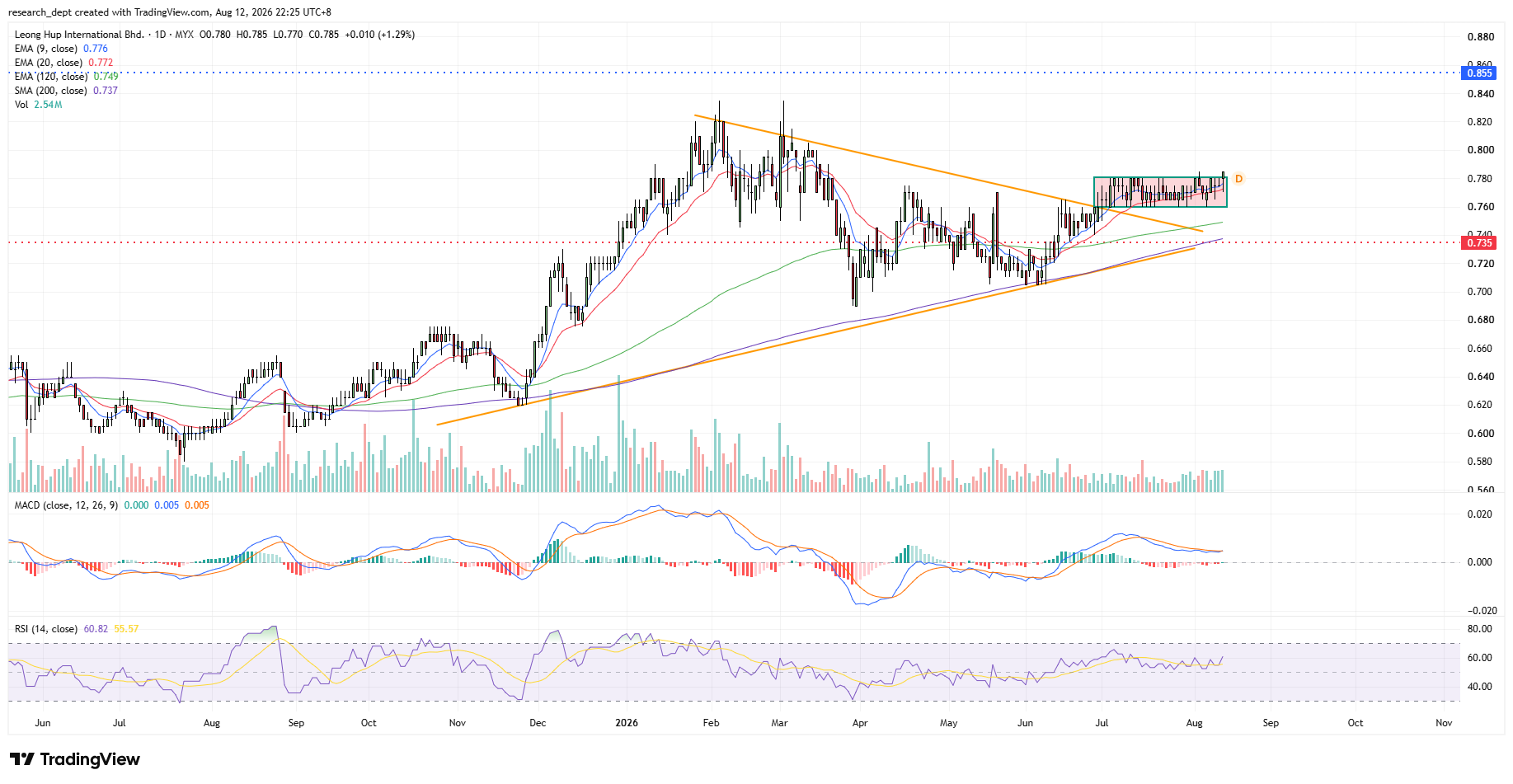
Task: Click 0.620 on the price axis
Action: pyautogui.click(x=1481, y=405)
